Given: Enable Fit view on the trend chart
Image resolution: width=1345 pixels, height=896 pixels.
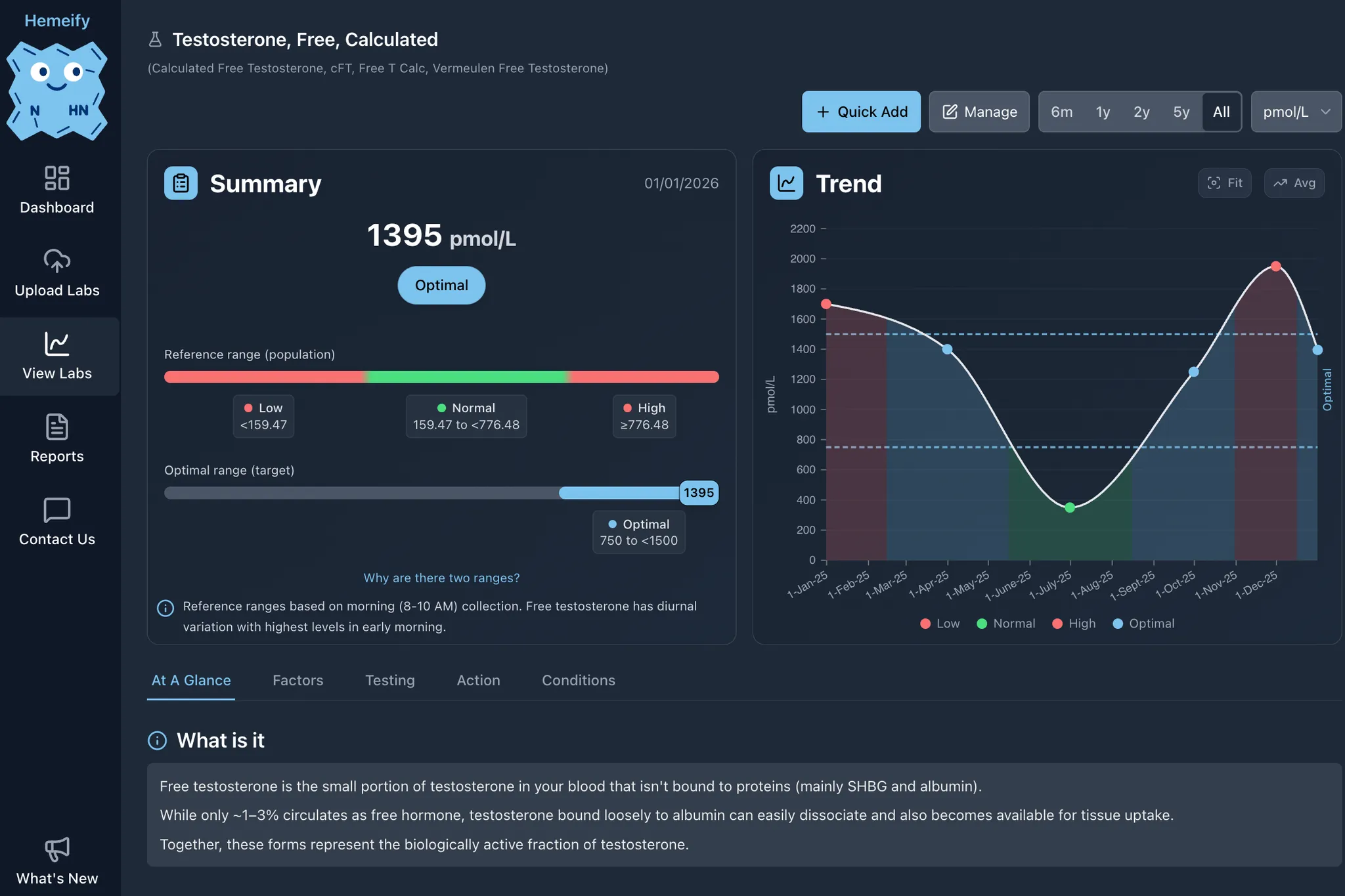Looking at the screenshot, I should (1225, 182).
